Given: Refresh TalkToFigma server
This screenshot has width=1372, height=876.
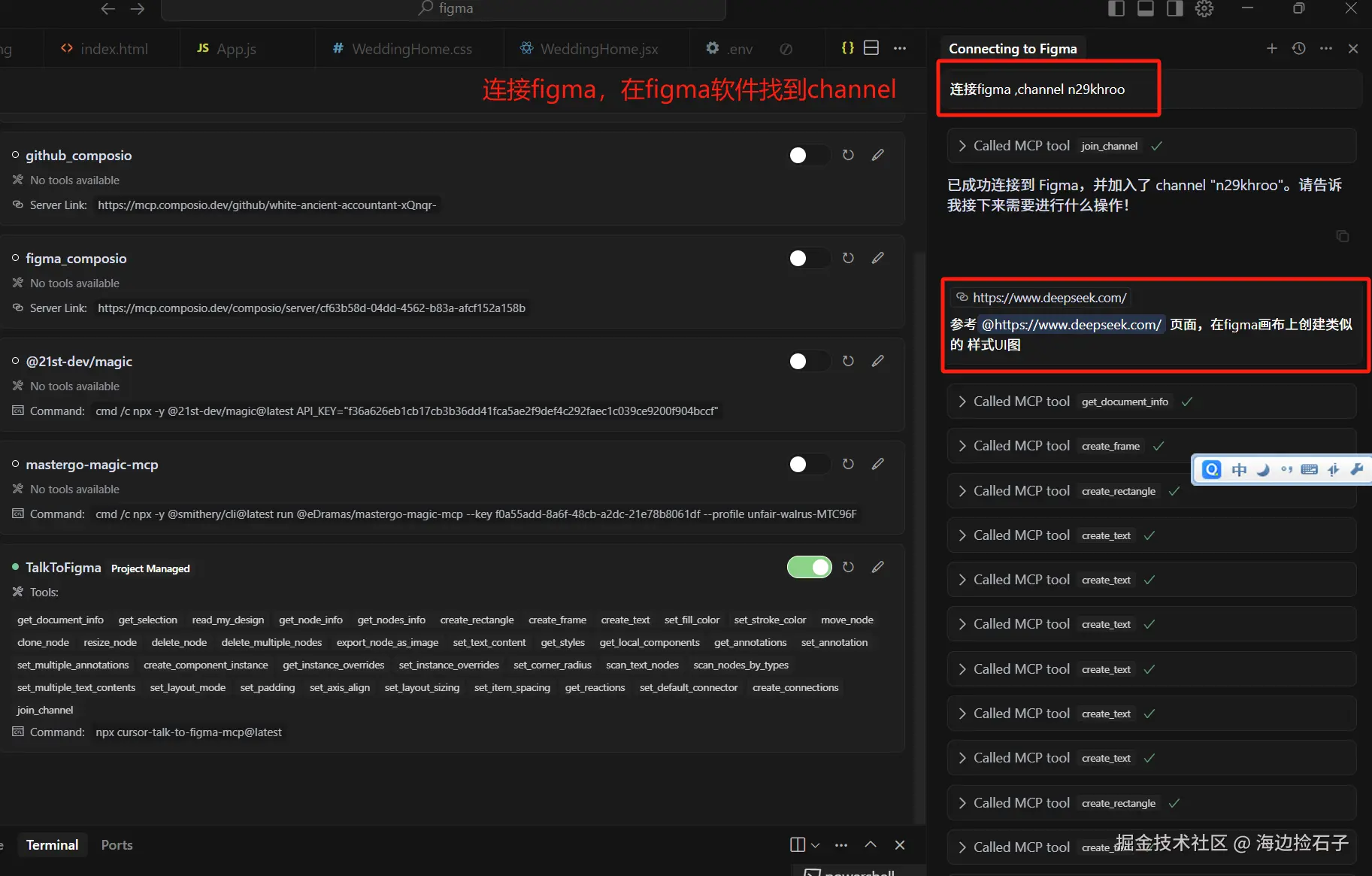Looking at the screenshot, I should click(x=848, y=567).
